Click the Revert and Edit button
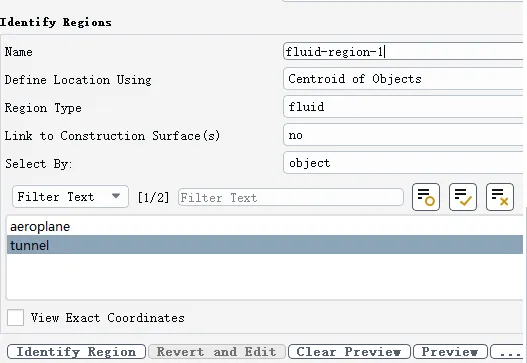 [x=217, y=352]
